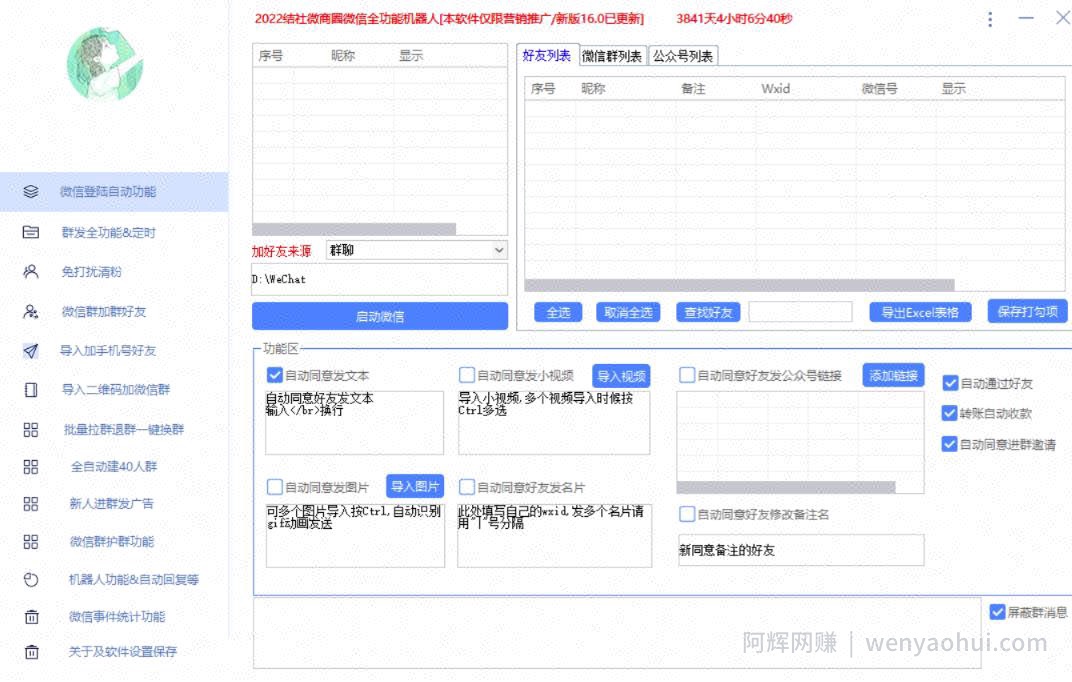Screen dimensions: 1072x682
Task: Click the grid icon beside 微信群护群功能
Action: click(31, 542)
